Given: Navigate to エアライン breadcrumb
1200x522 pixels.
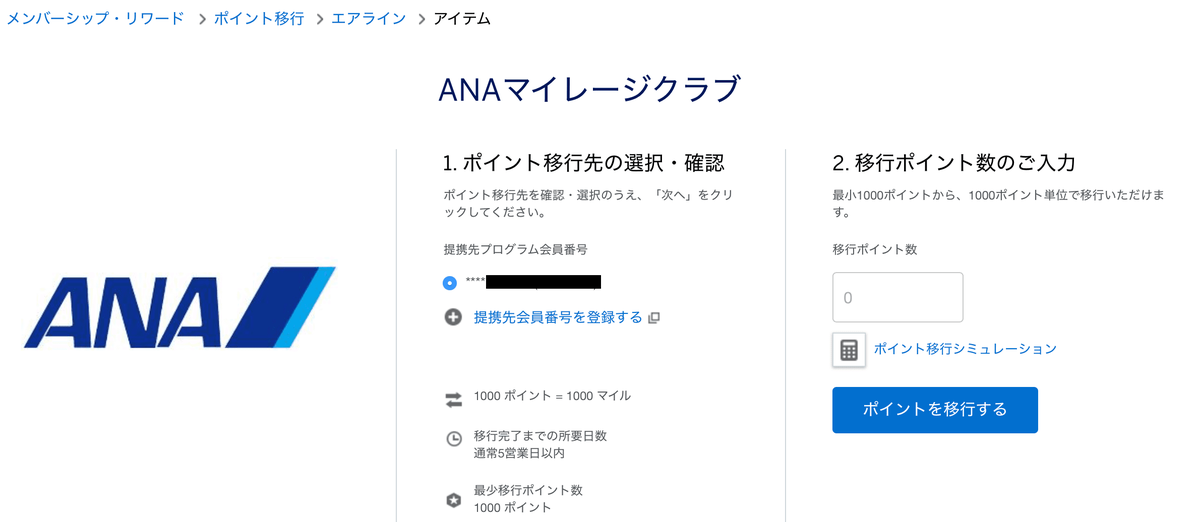Looking at the screenshot, I should (369, 18).
